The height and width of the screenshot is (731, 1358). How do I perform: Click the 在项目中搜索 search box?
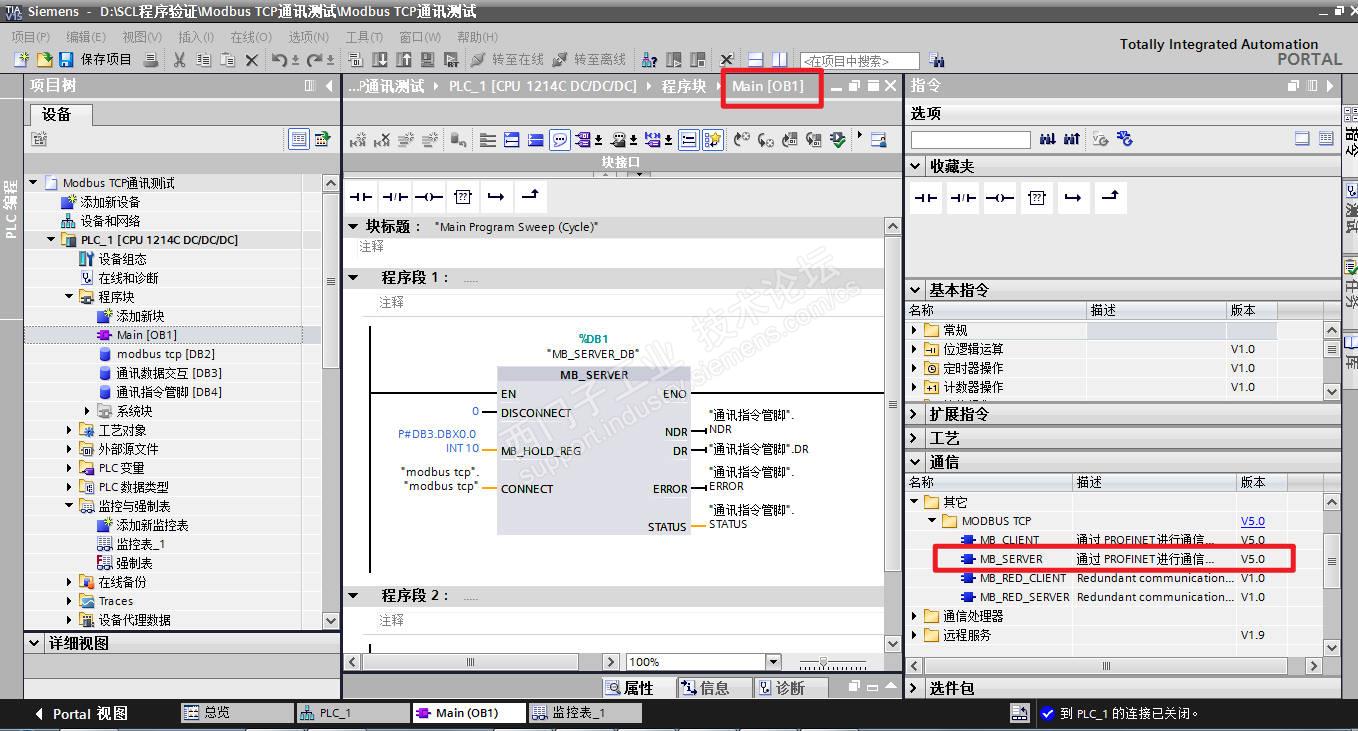coord(859,61)
